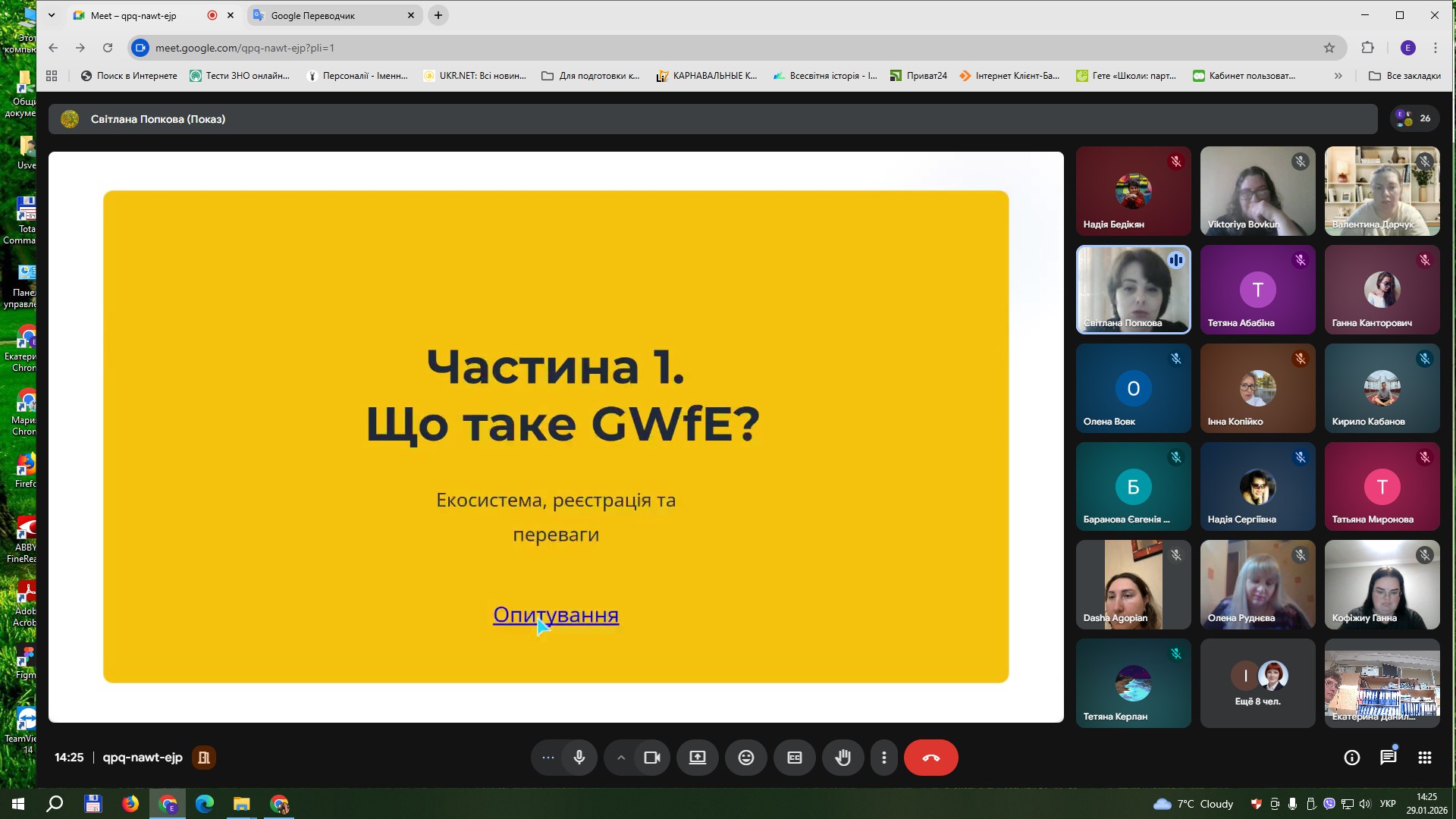Toggle microphone on or off
Viewport: 1456px width, 819px height.
579,758
